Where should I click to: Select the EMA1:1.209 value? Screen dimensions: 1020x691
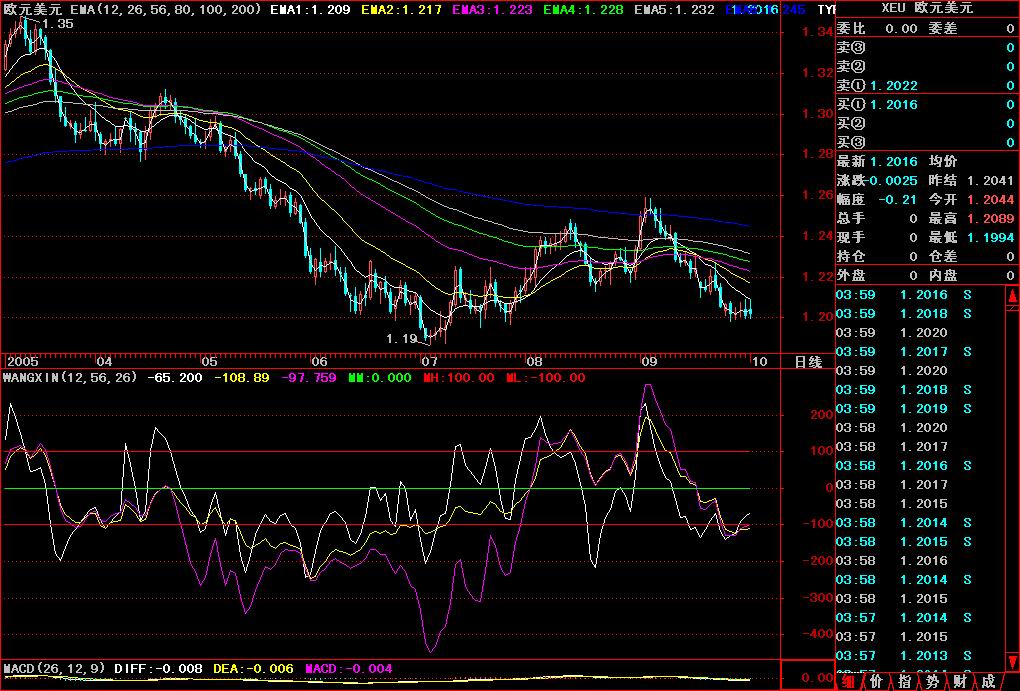(310, 10)
